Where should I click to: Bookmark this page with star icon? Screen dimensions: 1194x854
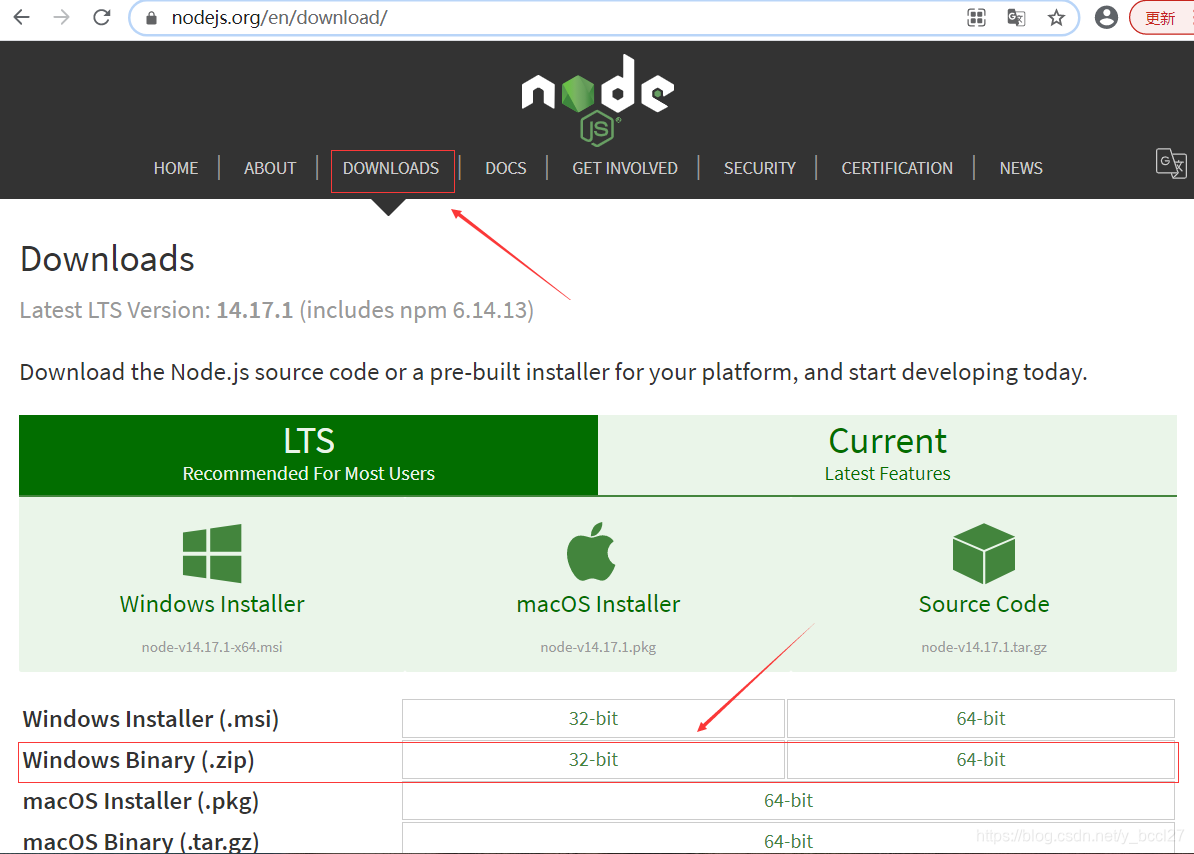(1056, 18)
